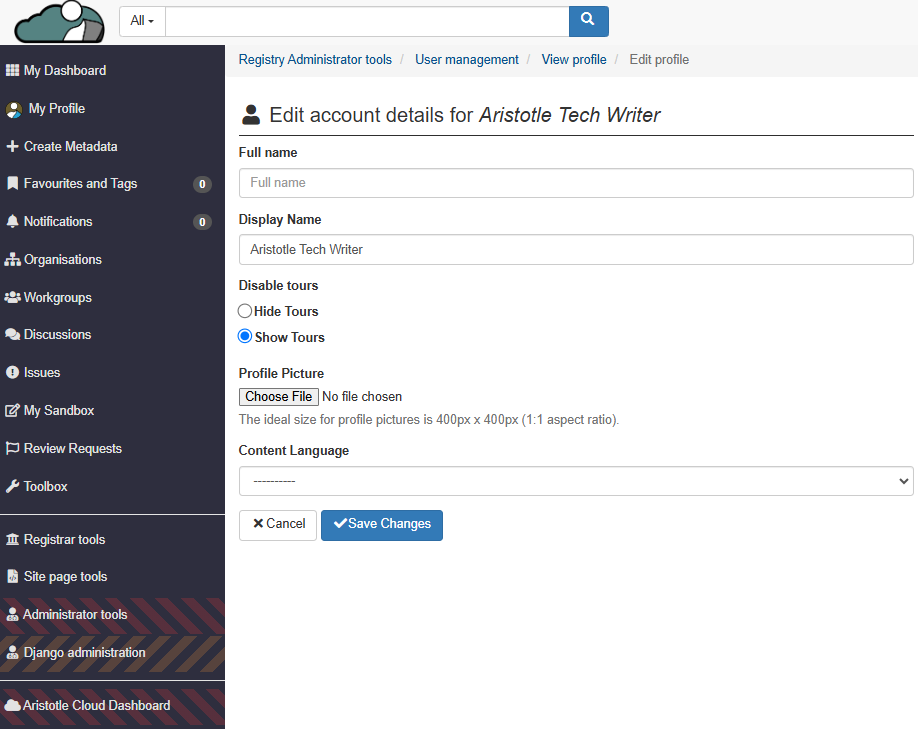Open the All search filter dropdown
This screenshot has width=918, height=729.
point(142,21)
